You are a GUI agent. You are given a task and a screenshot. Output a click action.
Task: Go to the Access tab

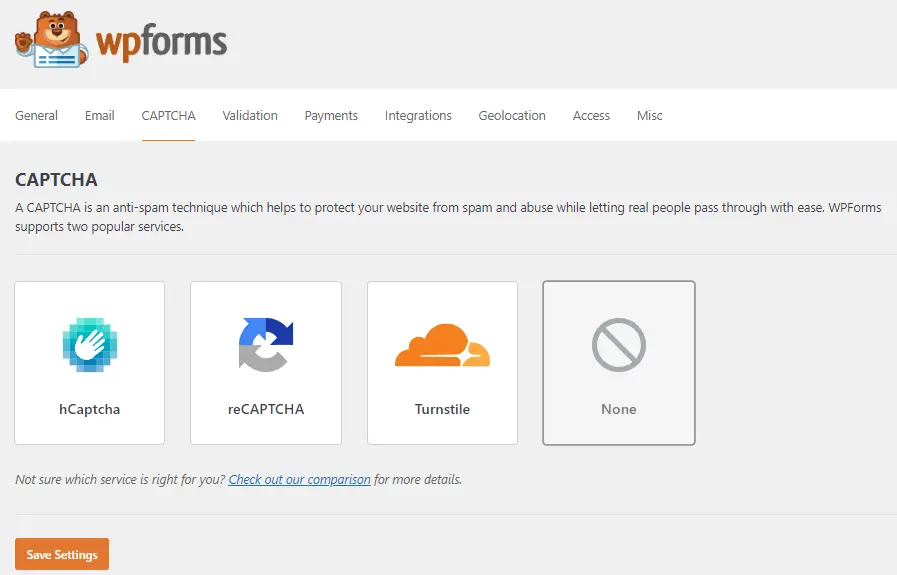tap(592, 116)
